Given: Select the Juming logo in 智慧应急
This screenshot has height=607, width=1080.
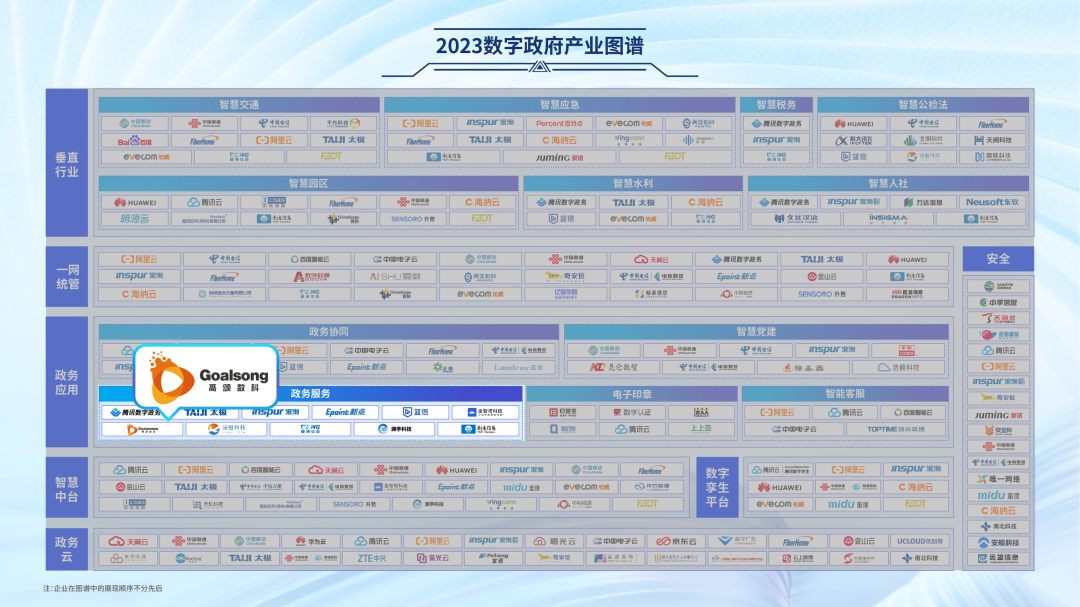Looking at the screenshot, I should (x=559, y=157).
